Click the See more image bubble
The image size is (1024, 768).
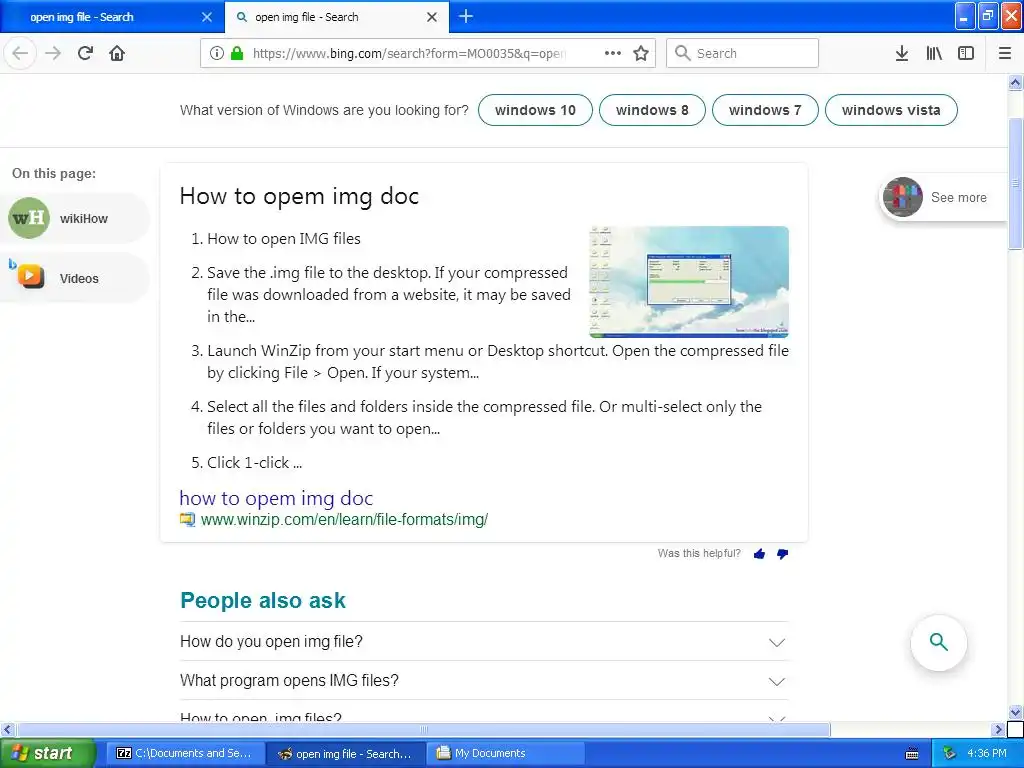tap(944, 197)
